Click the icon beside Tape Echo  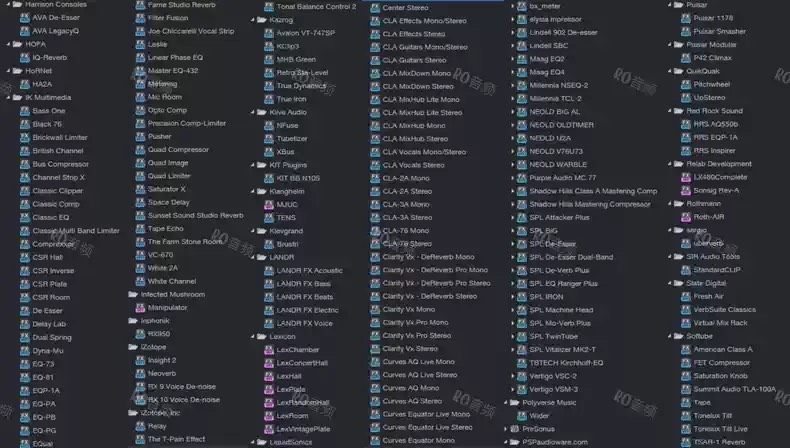[x=141, y=229]
